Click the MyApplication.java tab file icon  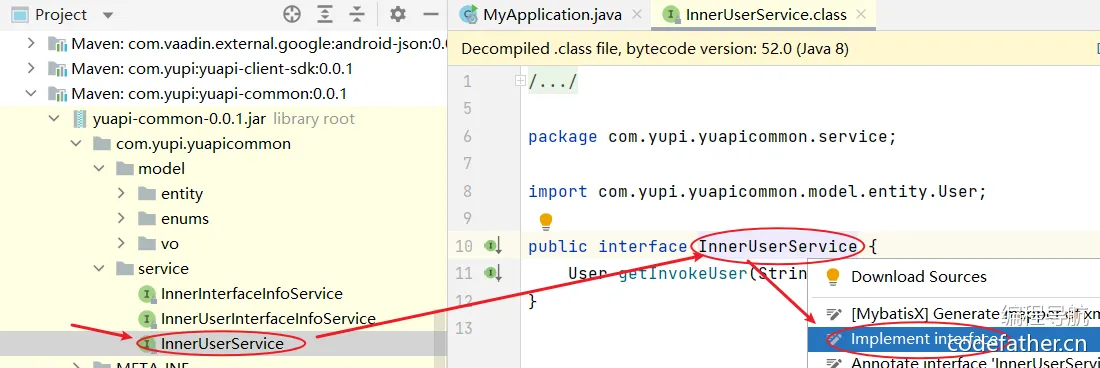pos(469,15)
